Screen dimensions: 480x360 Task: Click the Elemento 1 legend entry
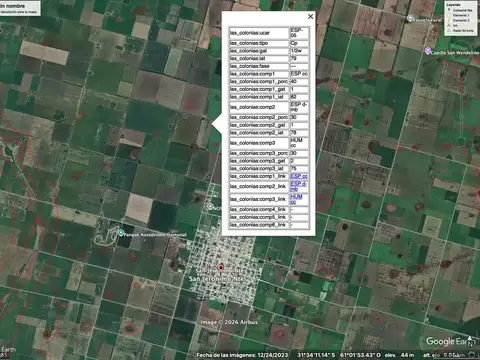(461, 15)
